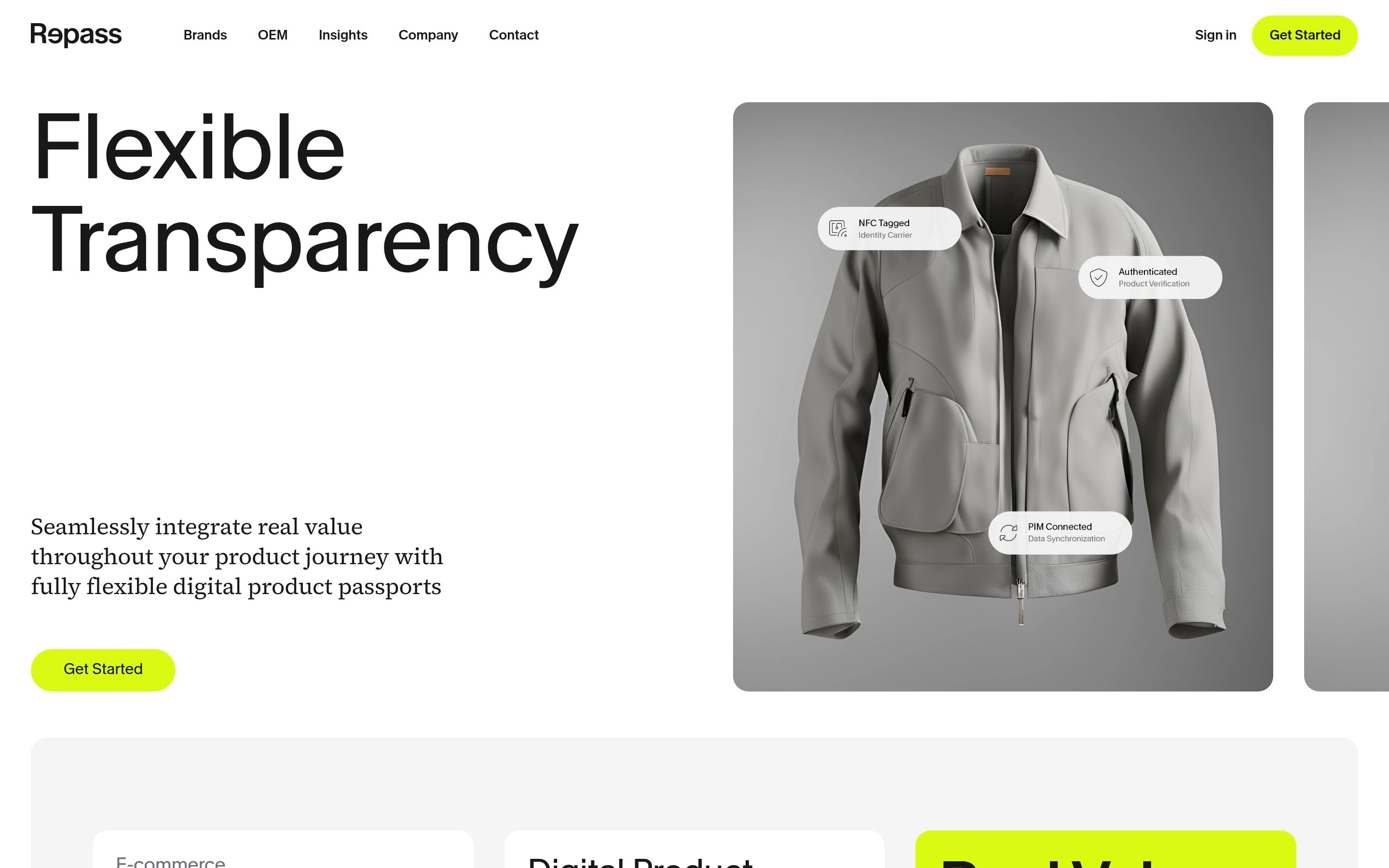Click the PIM sync arrows icon

[x=1008, y=533]
